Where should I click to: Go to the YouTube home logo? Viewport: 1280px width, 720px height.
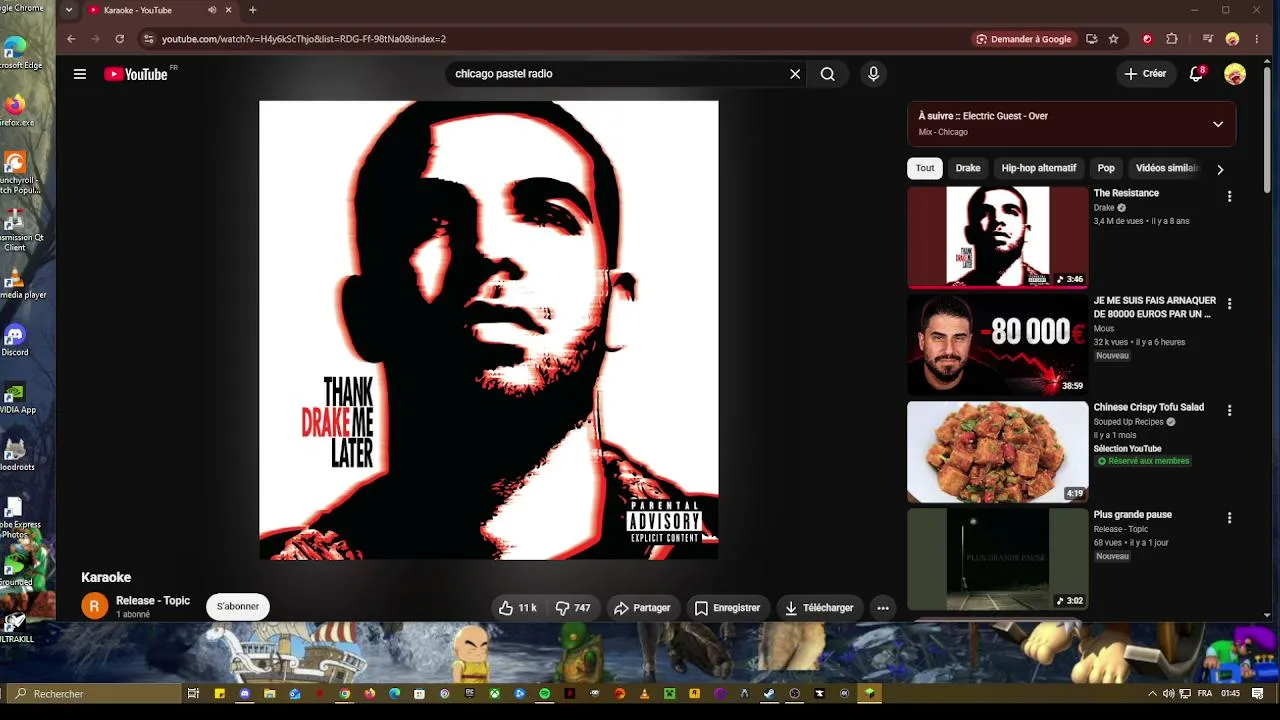[x=136, y=74]
